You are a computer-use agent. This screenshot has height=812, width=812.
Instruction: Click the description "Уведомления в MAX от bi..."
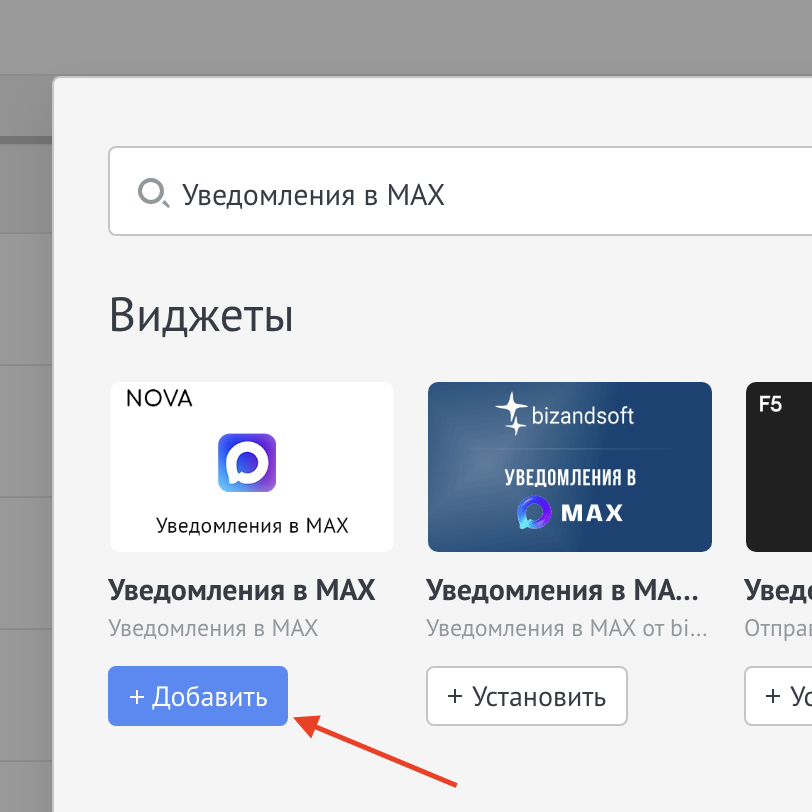tap(567, 628)
